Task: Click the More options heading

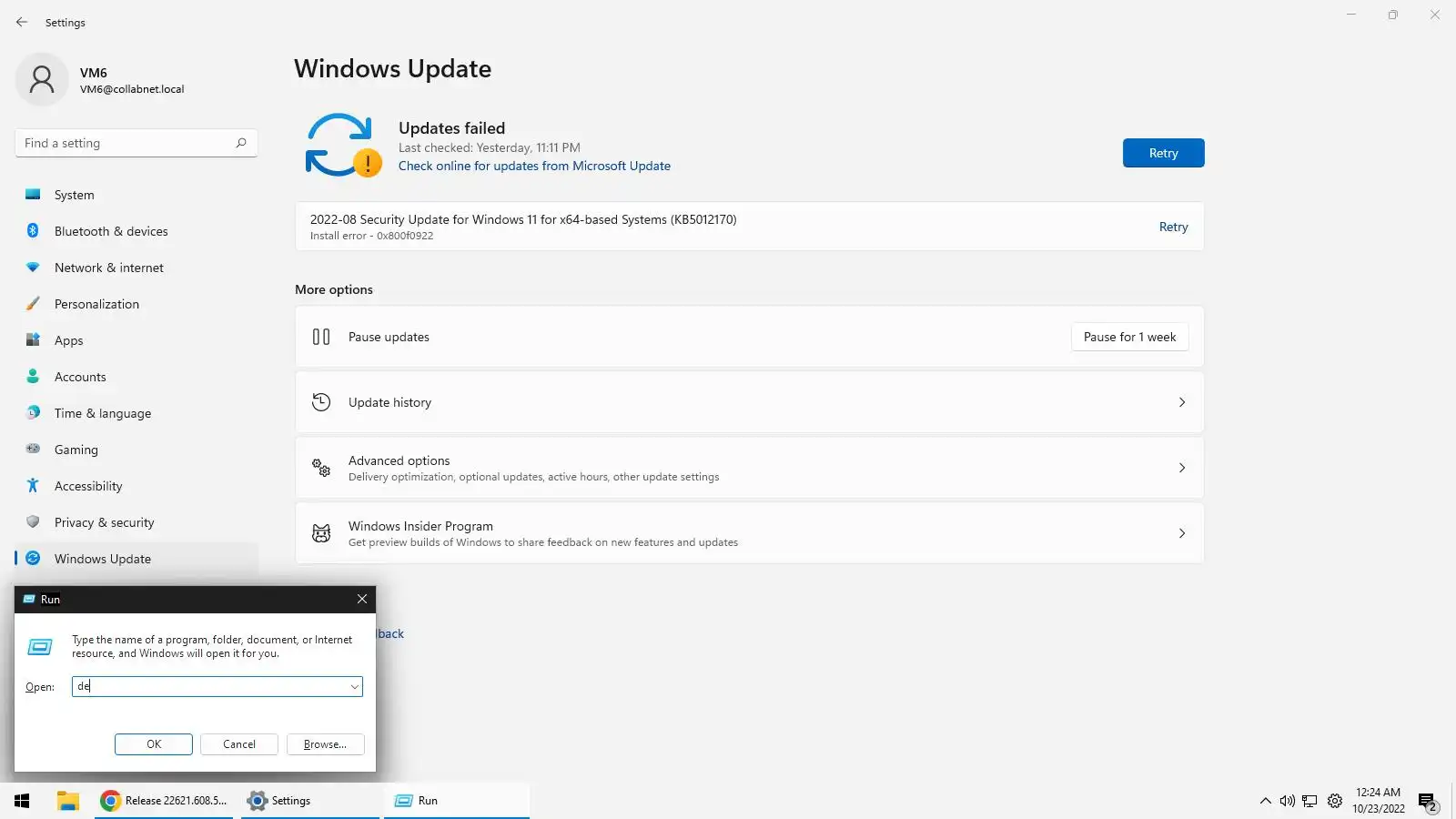Action: [x=334, y=289]
